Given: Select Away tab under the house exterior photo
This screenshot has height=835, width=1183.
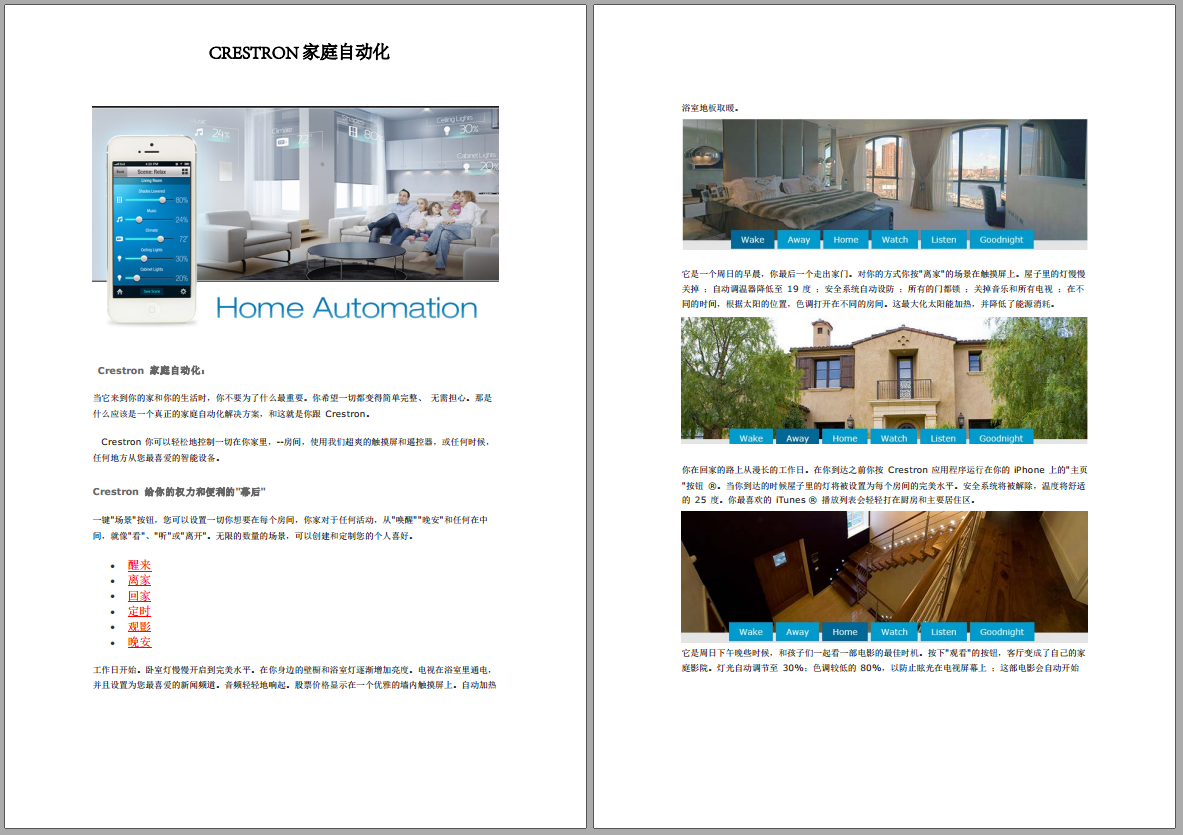Looking at the screenshot, I should (x=797, y=438).
